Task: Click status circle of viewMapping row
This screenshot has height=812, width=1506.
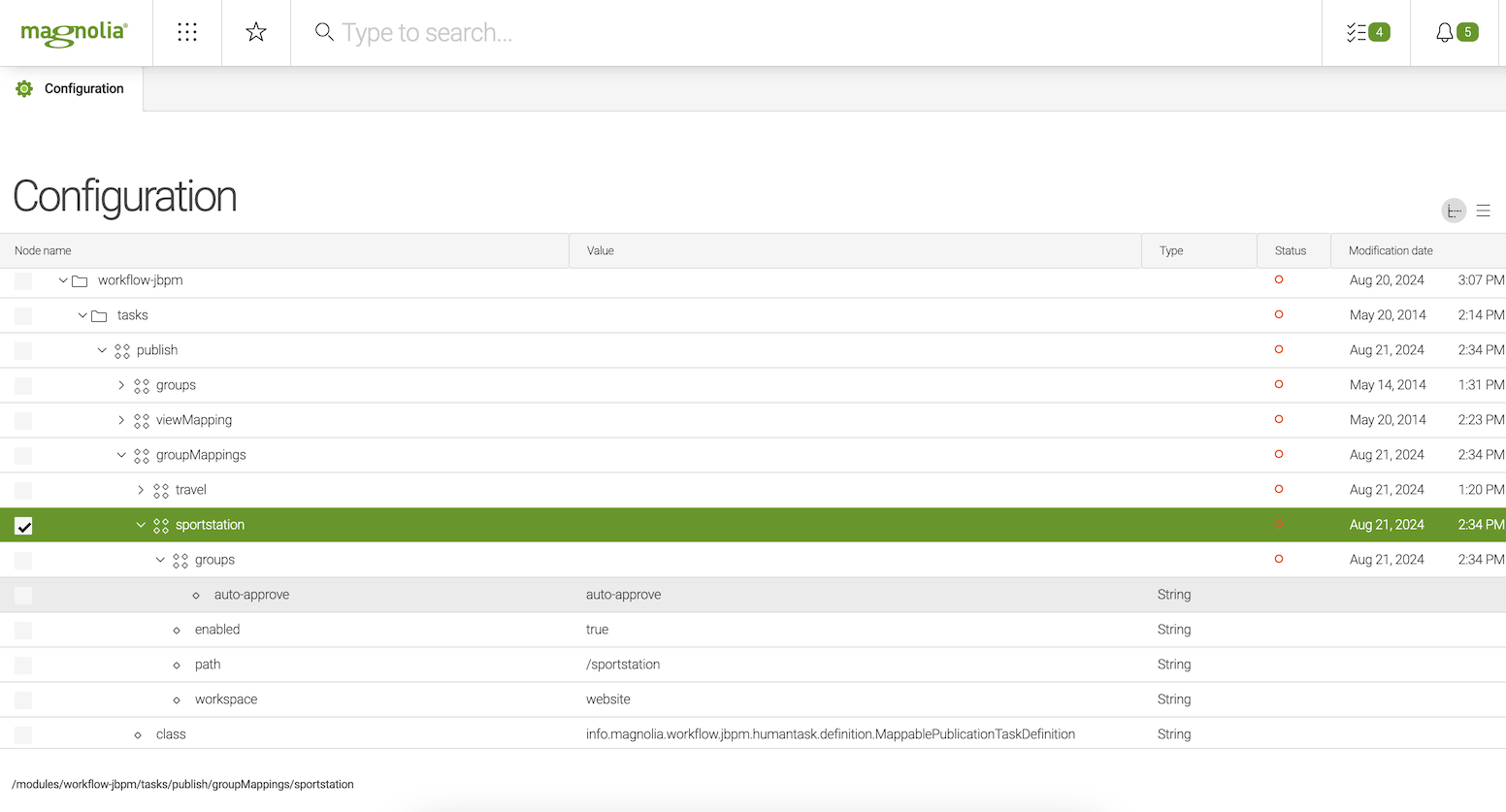Action: pos(1279,419)
